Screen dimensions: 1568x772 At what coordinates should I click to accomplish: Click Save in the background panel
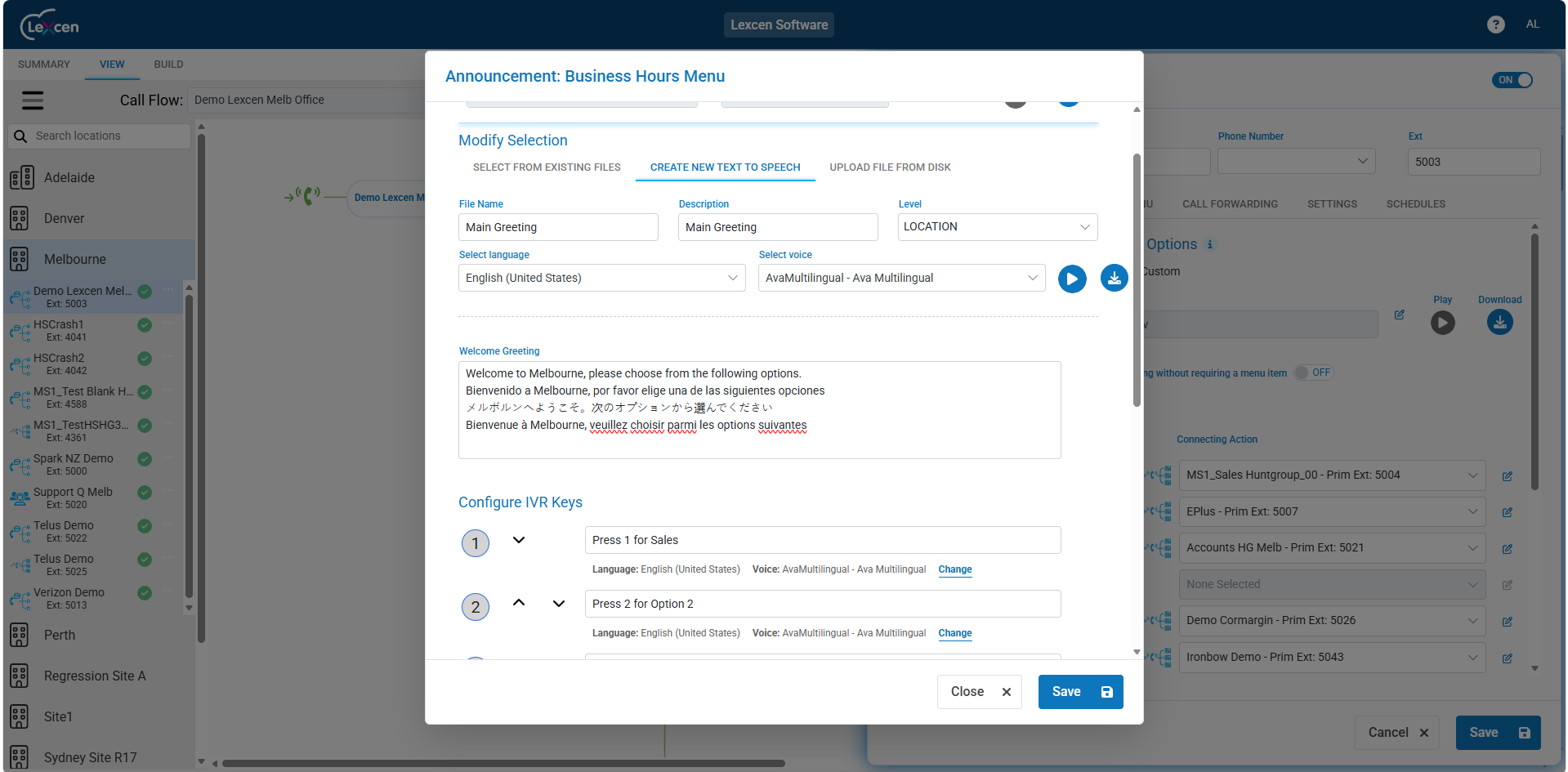1499,733
